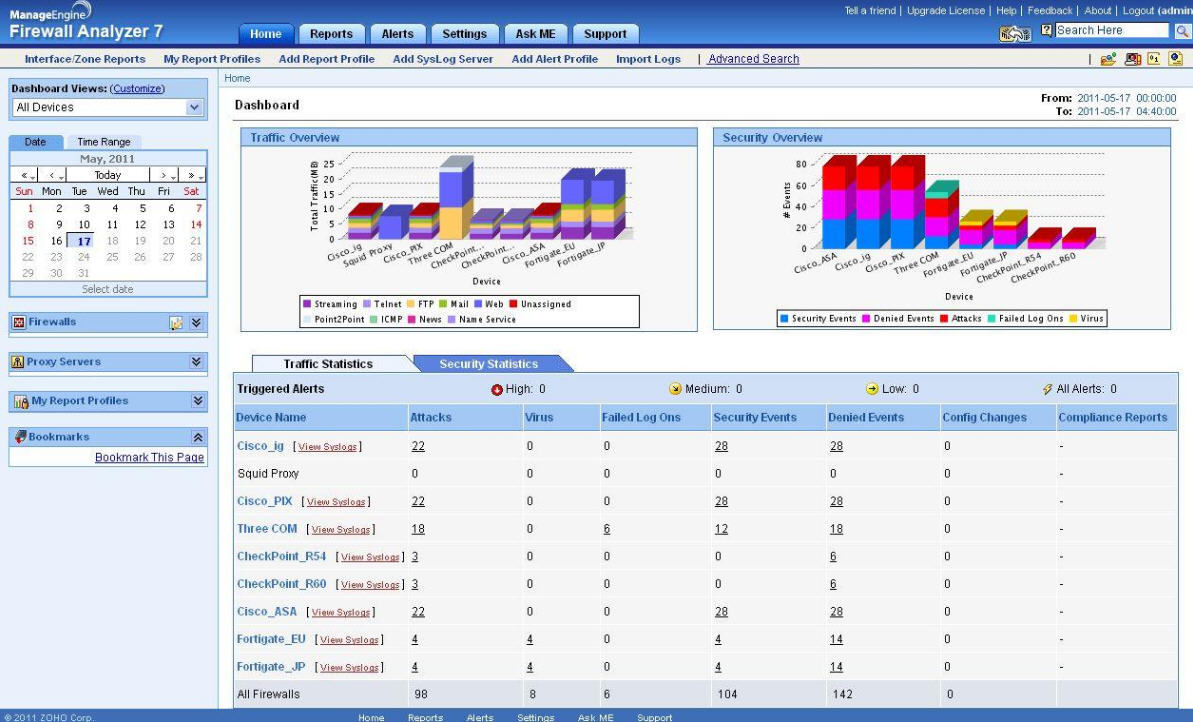The image size is (1193, 722).
Task: Expand the Proxy Servers section
Action: click(x=196, y=361)
